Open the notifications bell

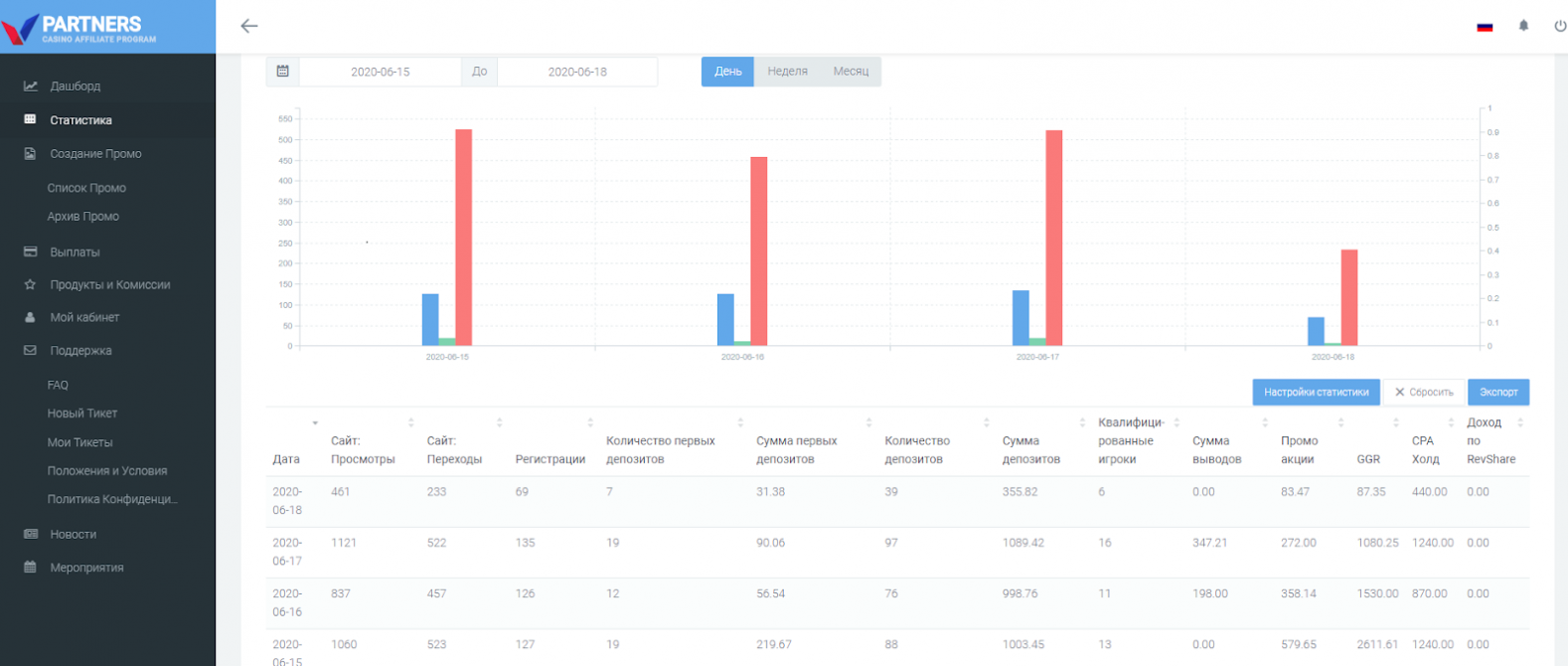pyautogui.click(x=1523, y=26)
